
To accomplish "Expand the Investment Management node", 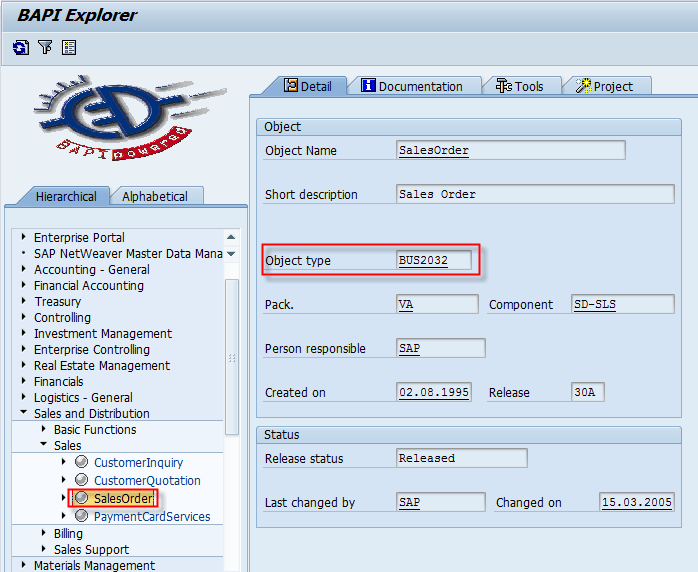I will (24, 333).
